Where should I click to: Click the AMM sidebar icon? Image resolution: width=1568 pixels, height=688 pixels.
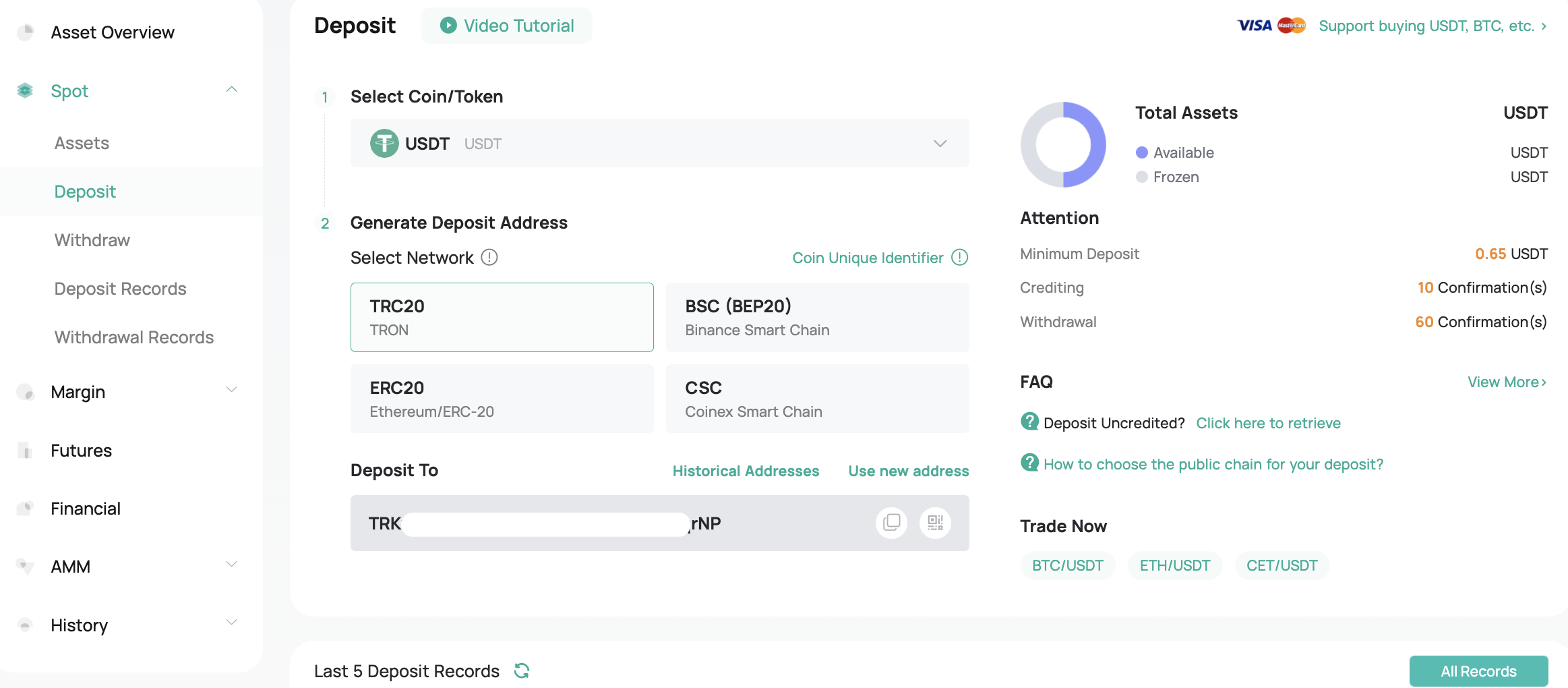click(26, 566)
